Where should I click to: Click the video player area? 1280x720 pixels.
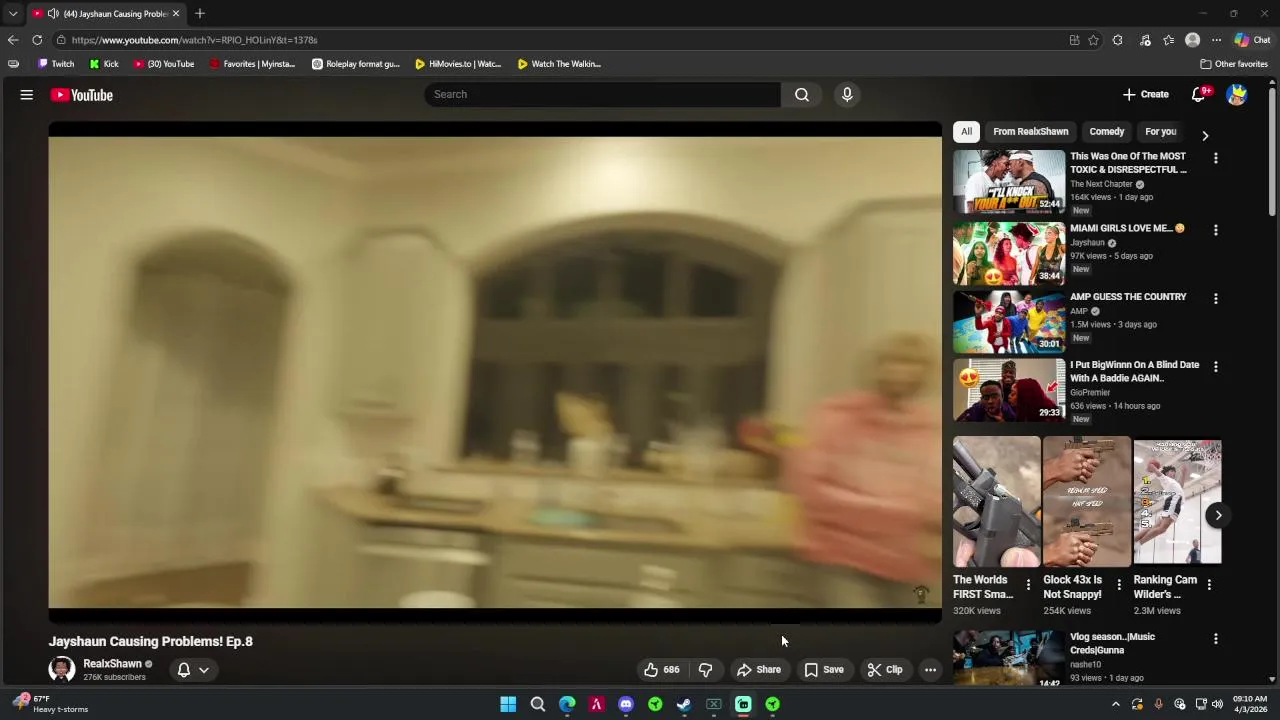click(x=495, y=372)
